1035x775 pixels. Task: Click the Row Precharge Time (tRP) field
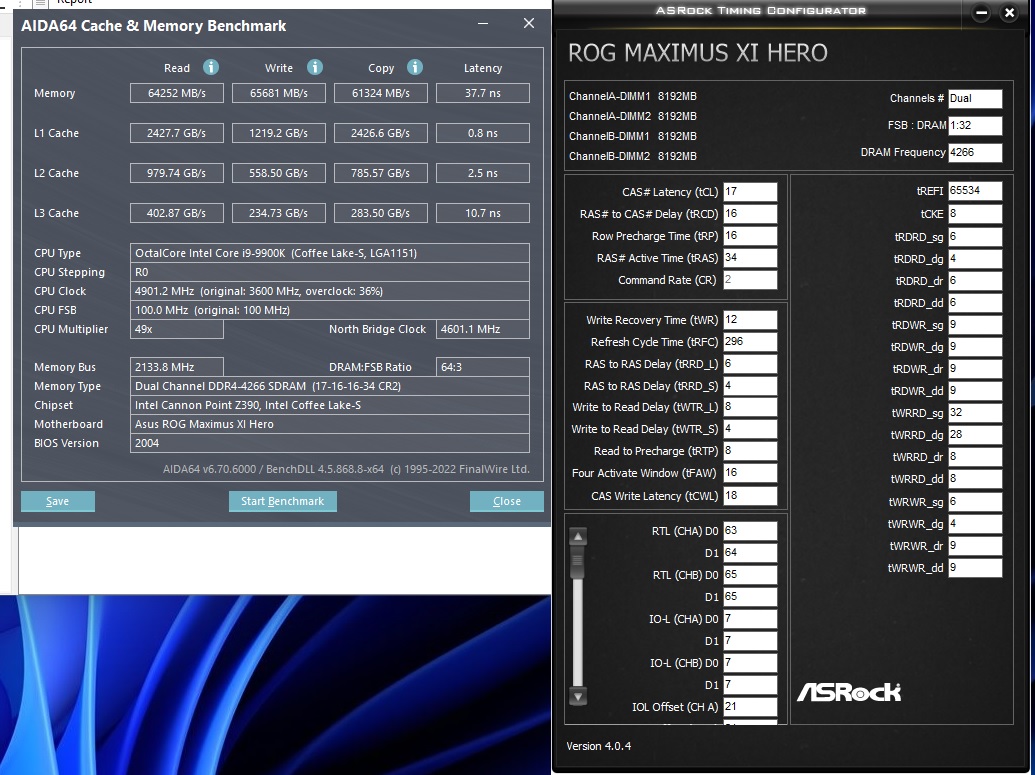click(x=750, y=236)
